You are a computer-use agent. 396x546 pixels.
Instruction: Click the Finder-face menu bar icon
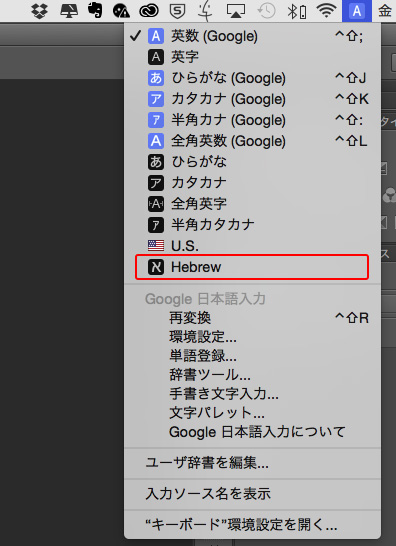pos(205,11)
